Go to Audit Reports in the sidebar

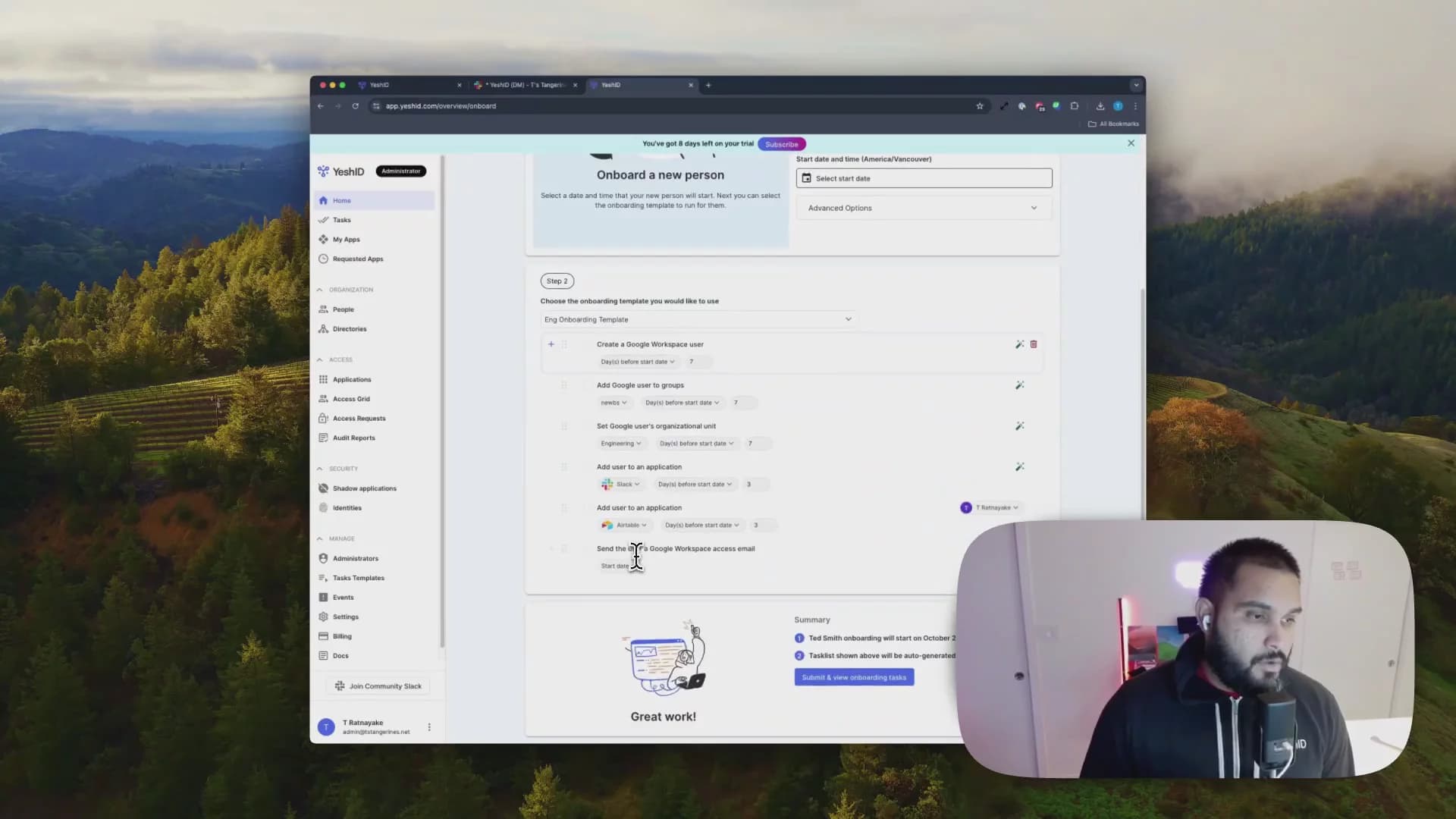[353, 438]
